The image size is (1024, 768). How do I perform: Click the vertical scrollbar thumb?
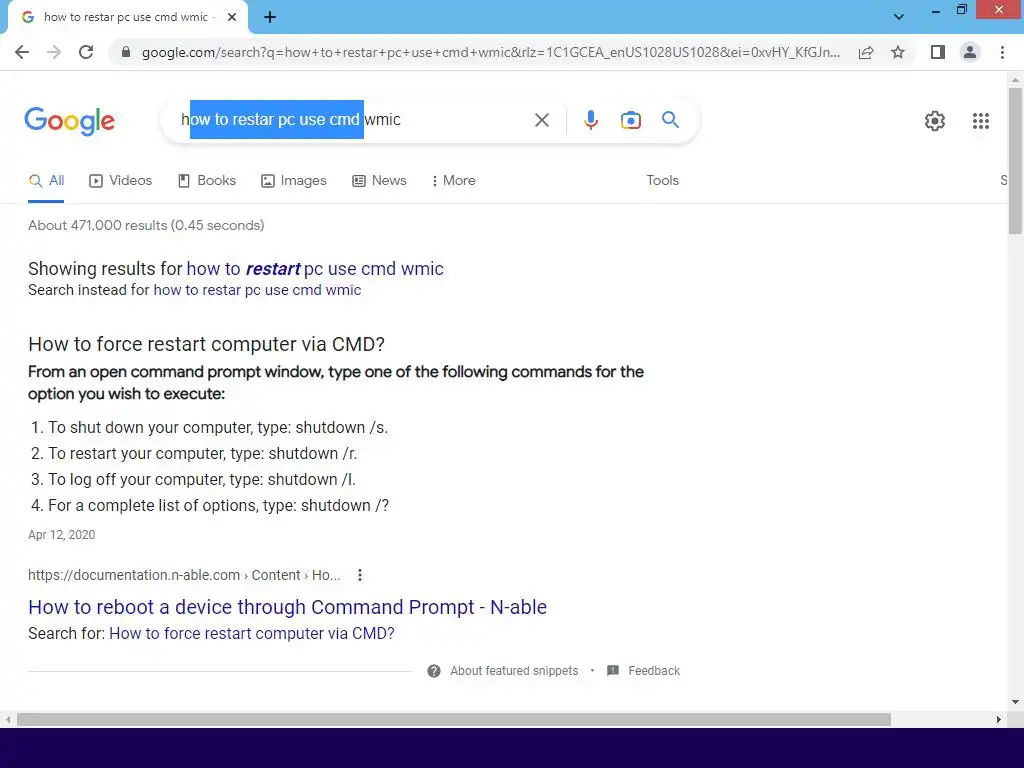[1015, 160]
